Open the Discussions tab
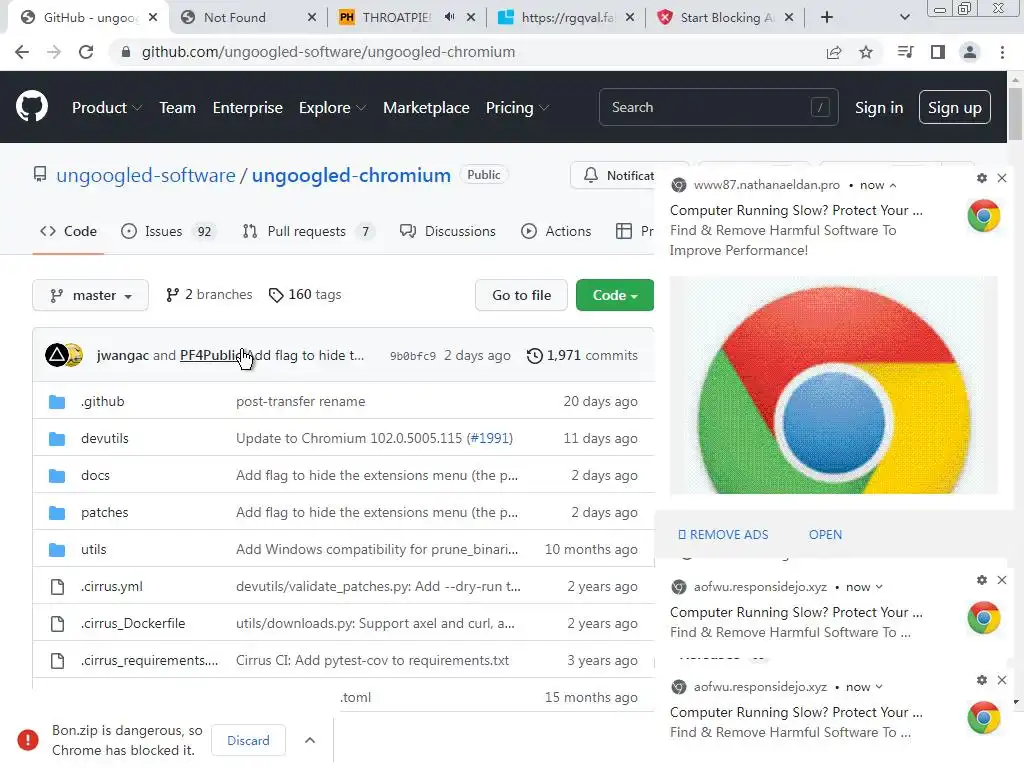The width and height of the screenshot is (1024, 768). 447,231
